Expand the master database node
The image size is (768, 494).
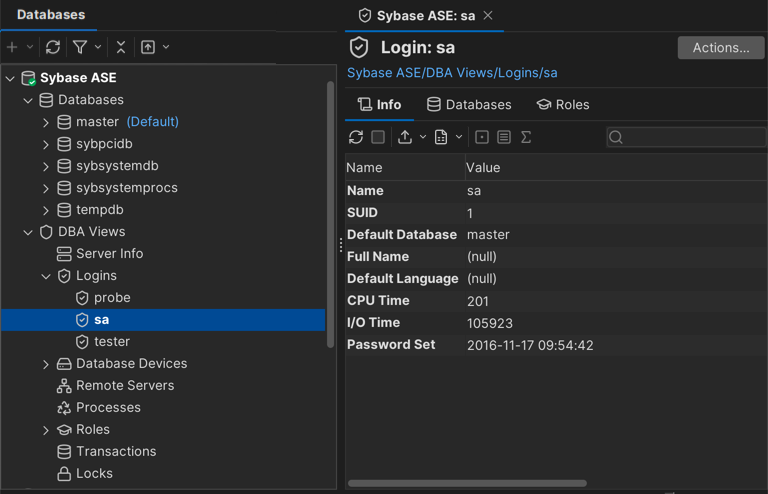pos(46,122)
